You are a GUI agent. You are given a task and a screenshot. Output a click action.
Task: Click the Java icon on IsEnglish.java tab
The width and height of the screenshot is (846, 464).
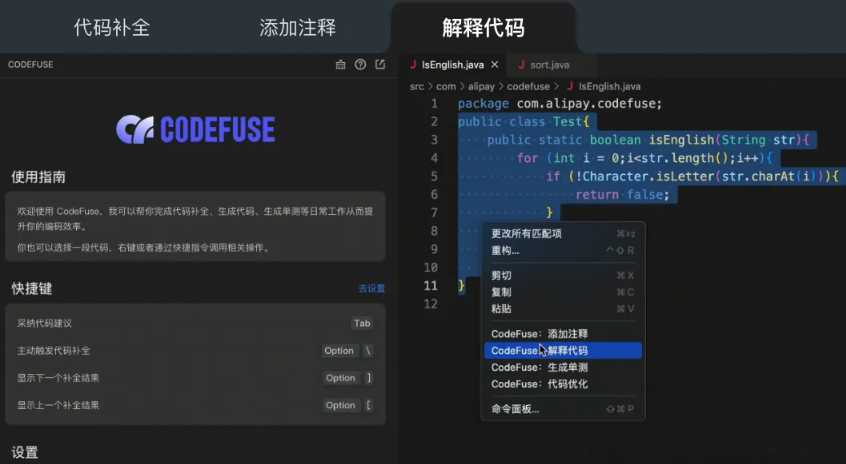(413, 65)
